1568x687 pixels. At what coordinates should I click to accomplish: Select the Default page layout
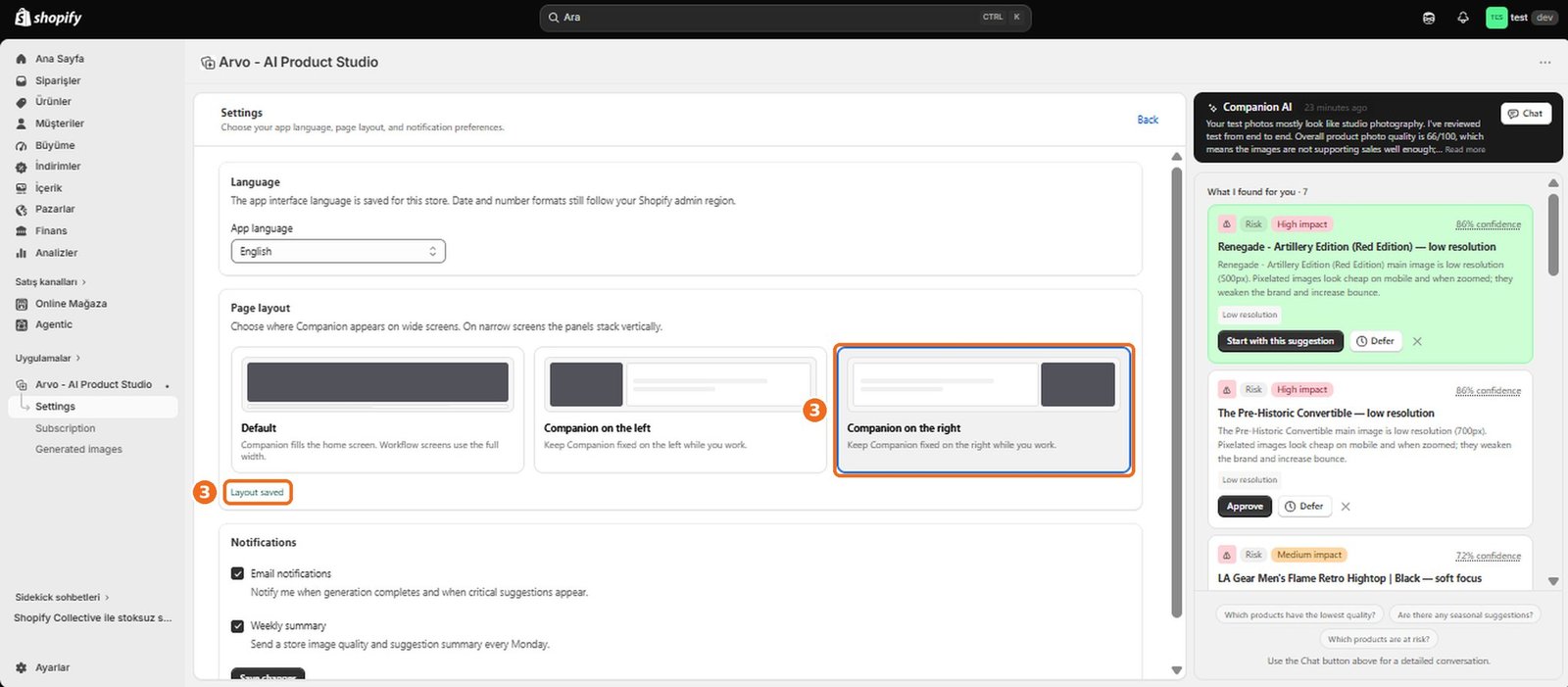click(x=377, y=410)
